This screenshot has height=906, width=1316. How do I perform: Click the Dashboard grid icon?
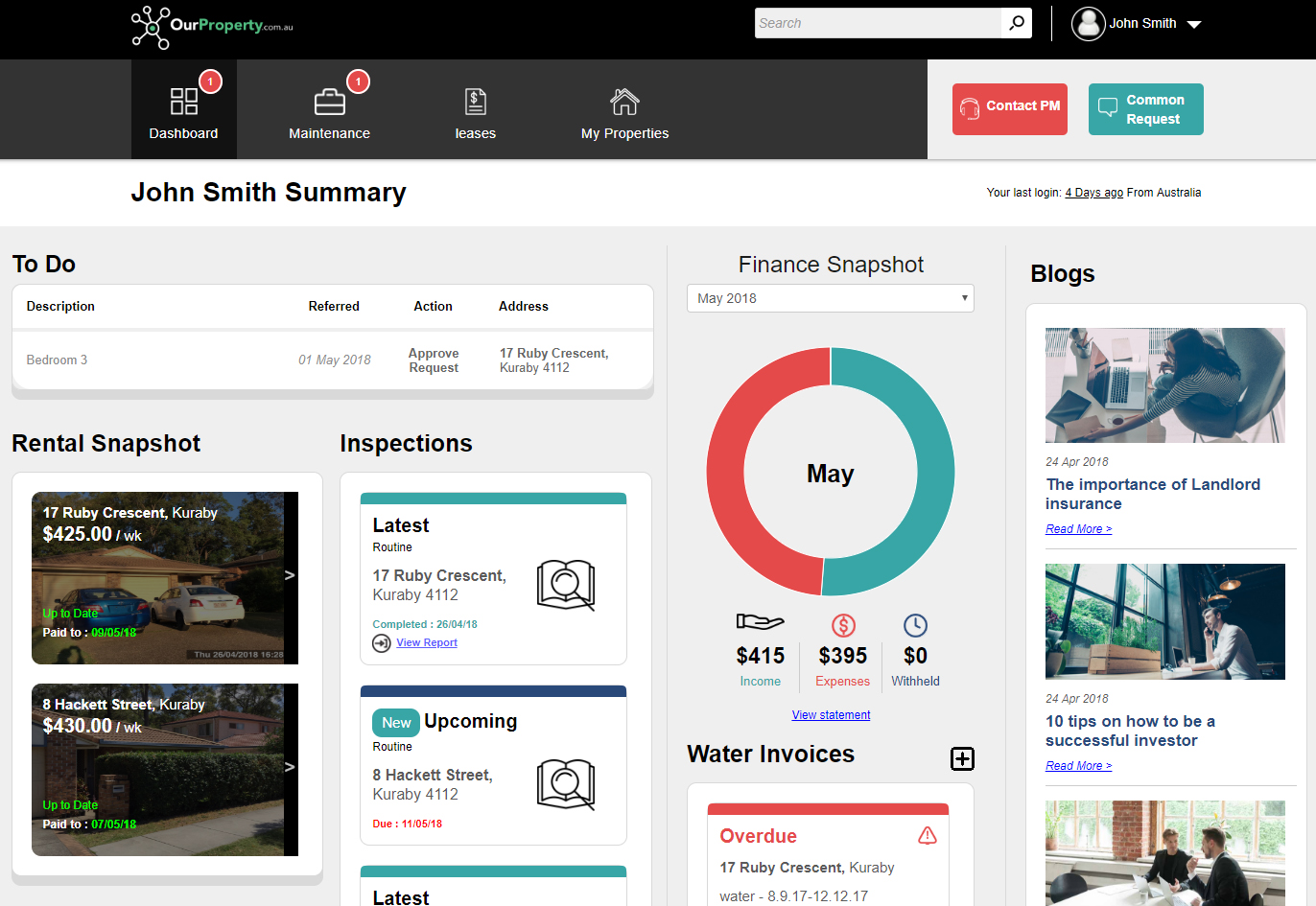[x=183, y=100]
